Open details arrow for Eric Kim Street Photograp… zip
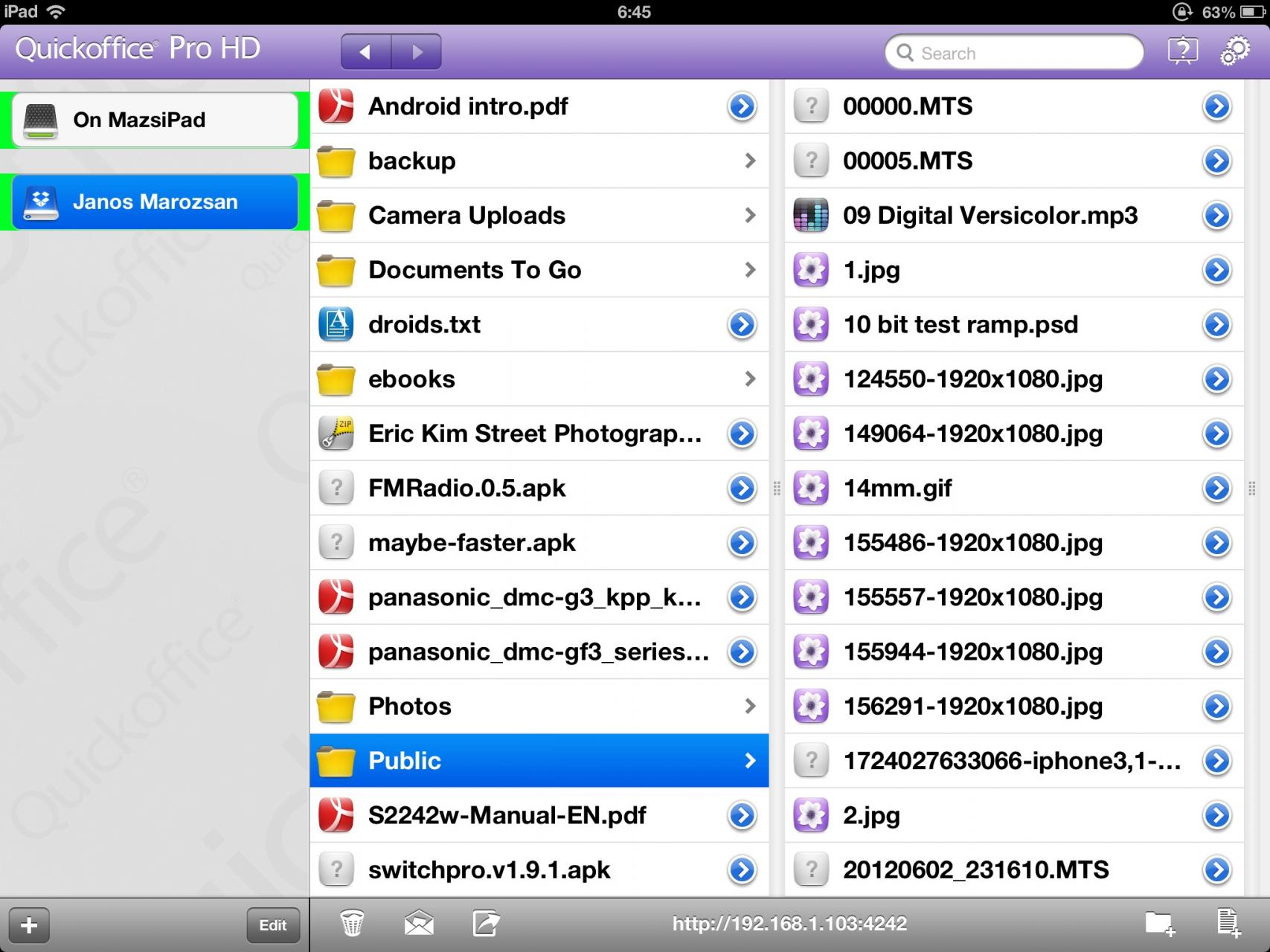Screen dimensions: 1270x952 click(x=742, y=434)
